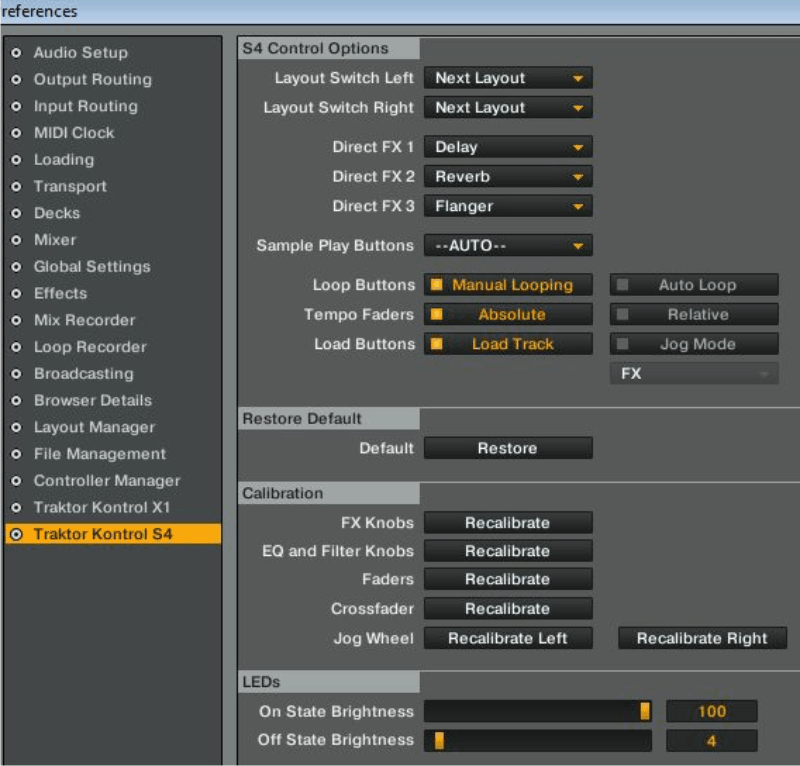Click the radio bullet beside MIDI Clock
800x766 pixels.
pos(16,133)
